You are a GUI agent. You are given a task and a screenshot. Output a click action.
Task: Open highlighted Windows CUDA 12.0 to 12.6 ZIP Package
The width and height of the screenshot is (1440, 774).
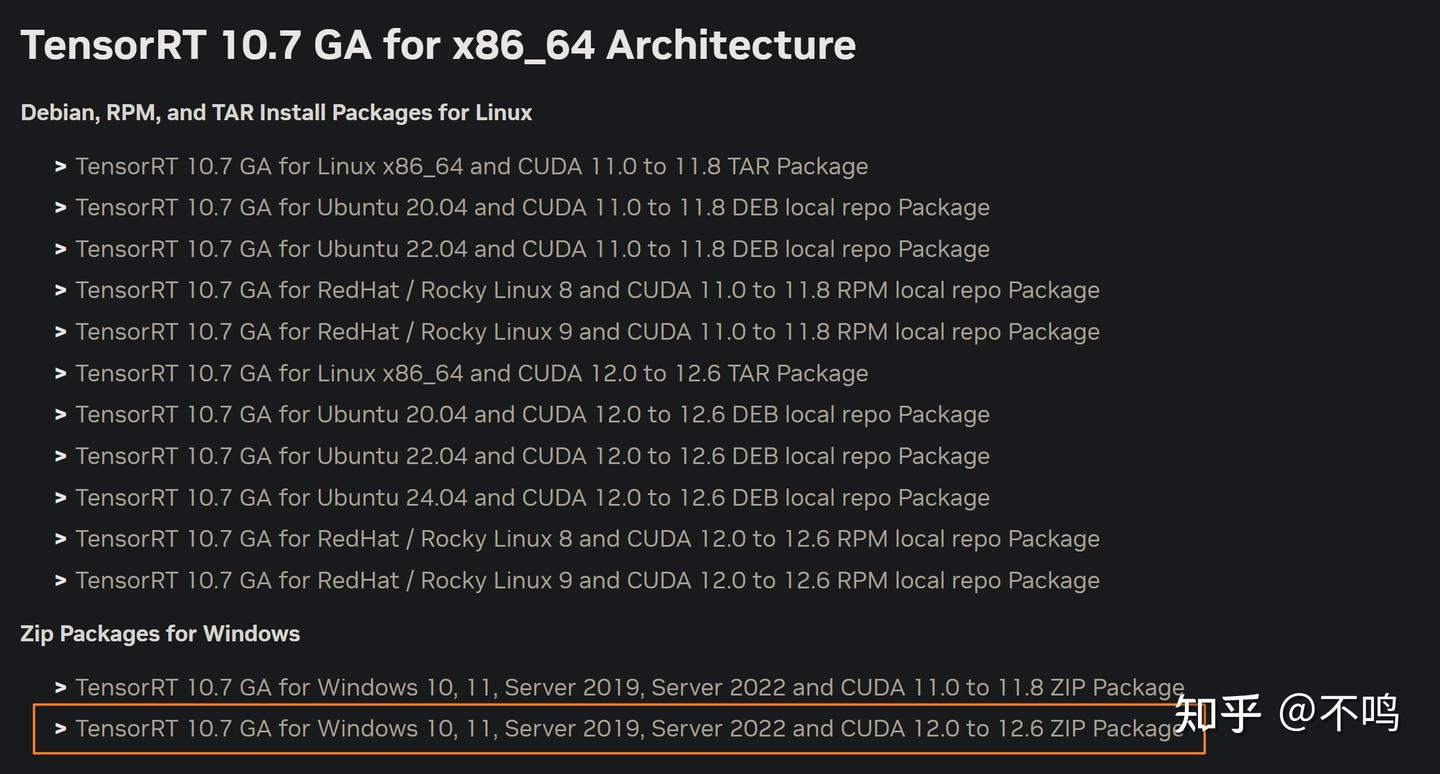[630, 729]
